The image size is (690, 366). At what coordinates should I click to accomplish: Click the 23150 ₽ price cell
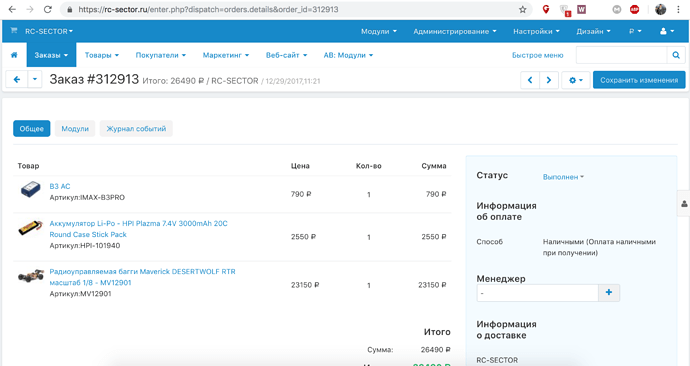(305, 285)
